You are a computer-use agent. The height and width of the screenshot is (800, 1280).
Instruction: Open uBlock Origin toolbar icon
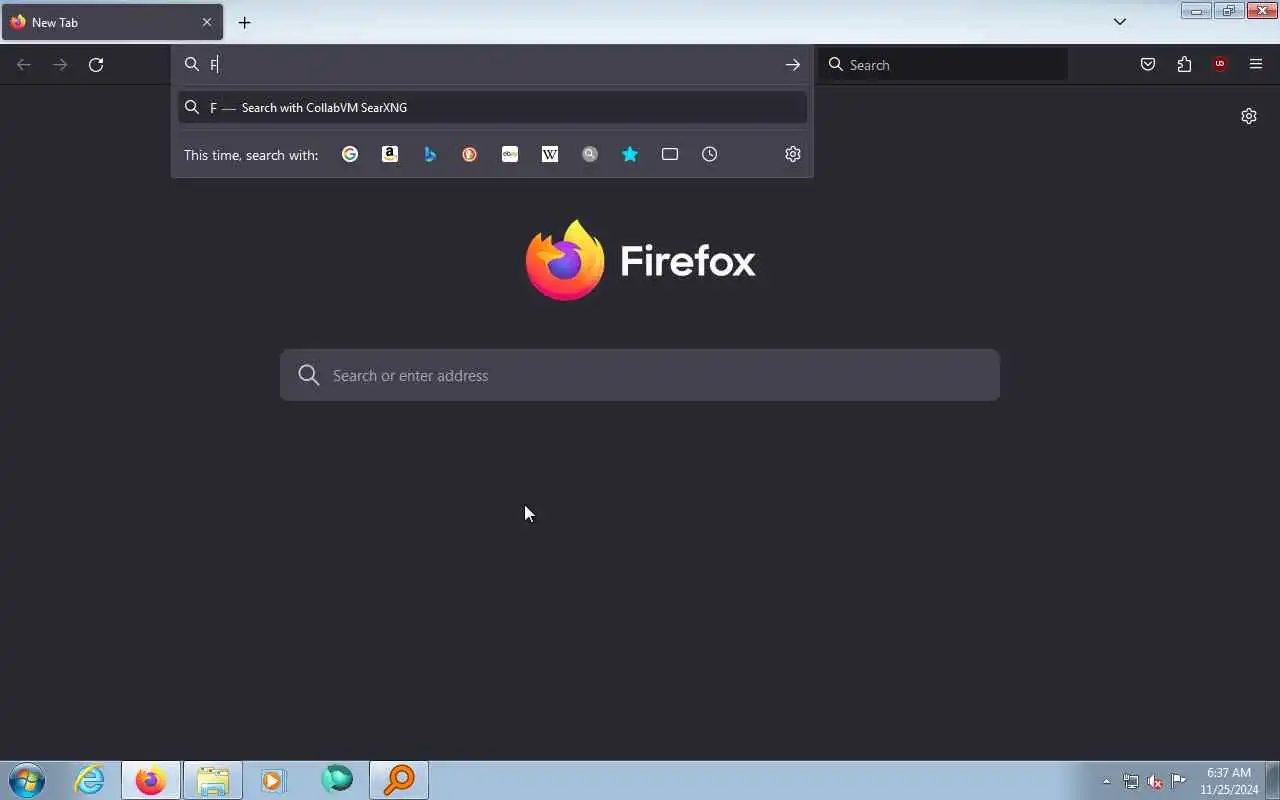[x=1220, y=65]
